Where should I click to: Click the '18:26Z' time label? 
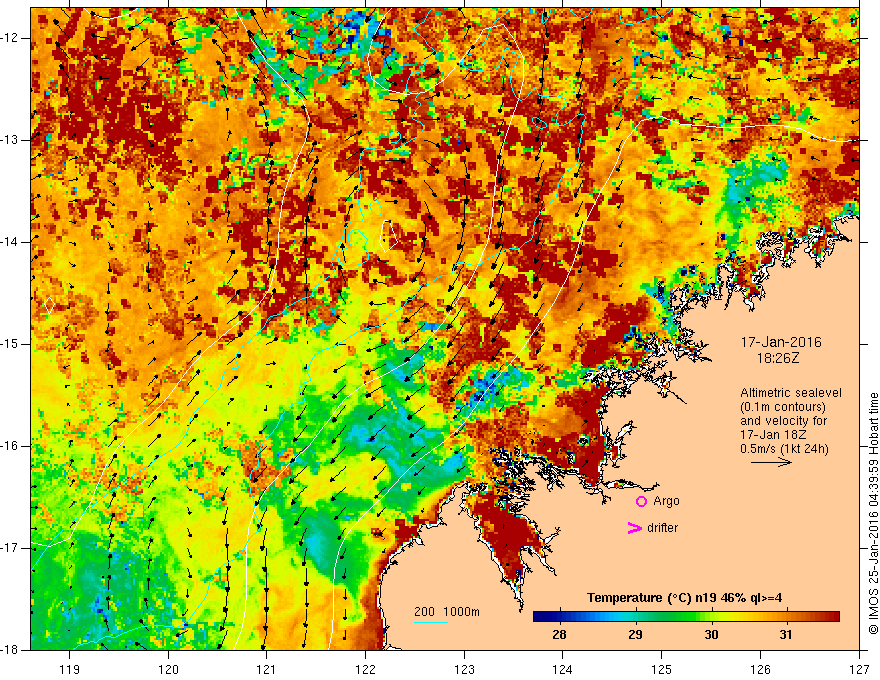(777, 358)
